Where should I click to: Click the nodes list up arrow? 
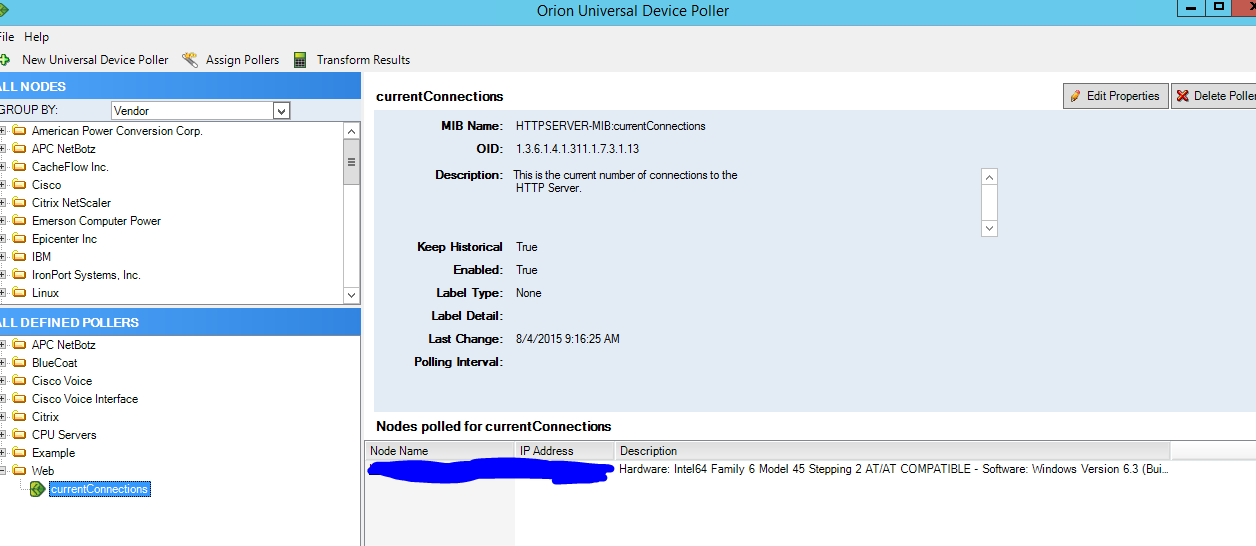(351, 131)
